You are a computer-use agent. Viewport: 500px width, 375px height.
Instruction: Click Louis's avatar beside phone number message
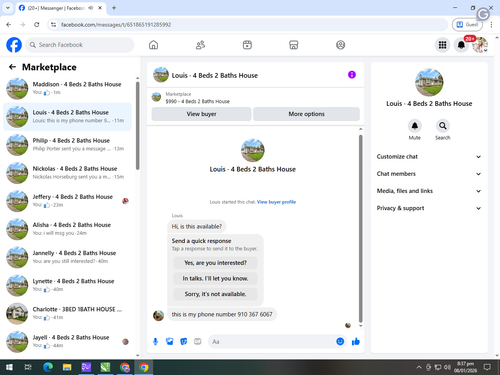158,315
